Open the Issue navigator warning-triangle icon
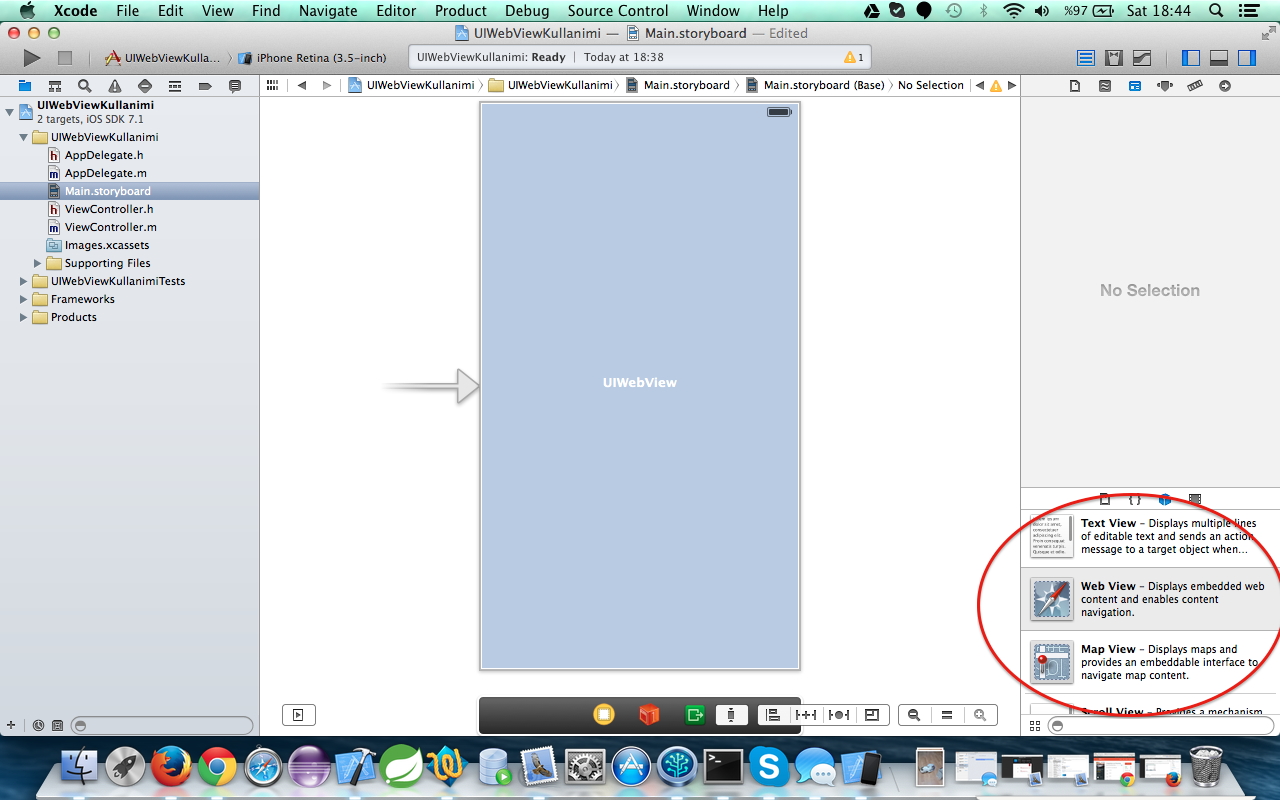 point(115,86)
